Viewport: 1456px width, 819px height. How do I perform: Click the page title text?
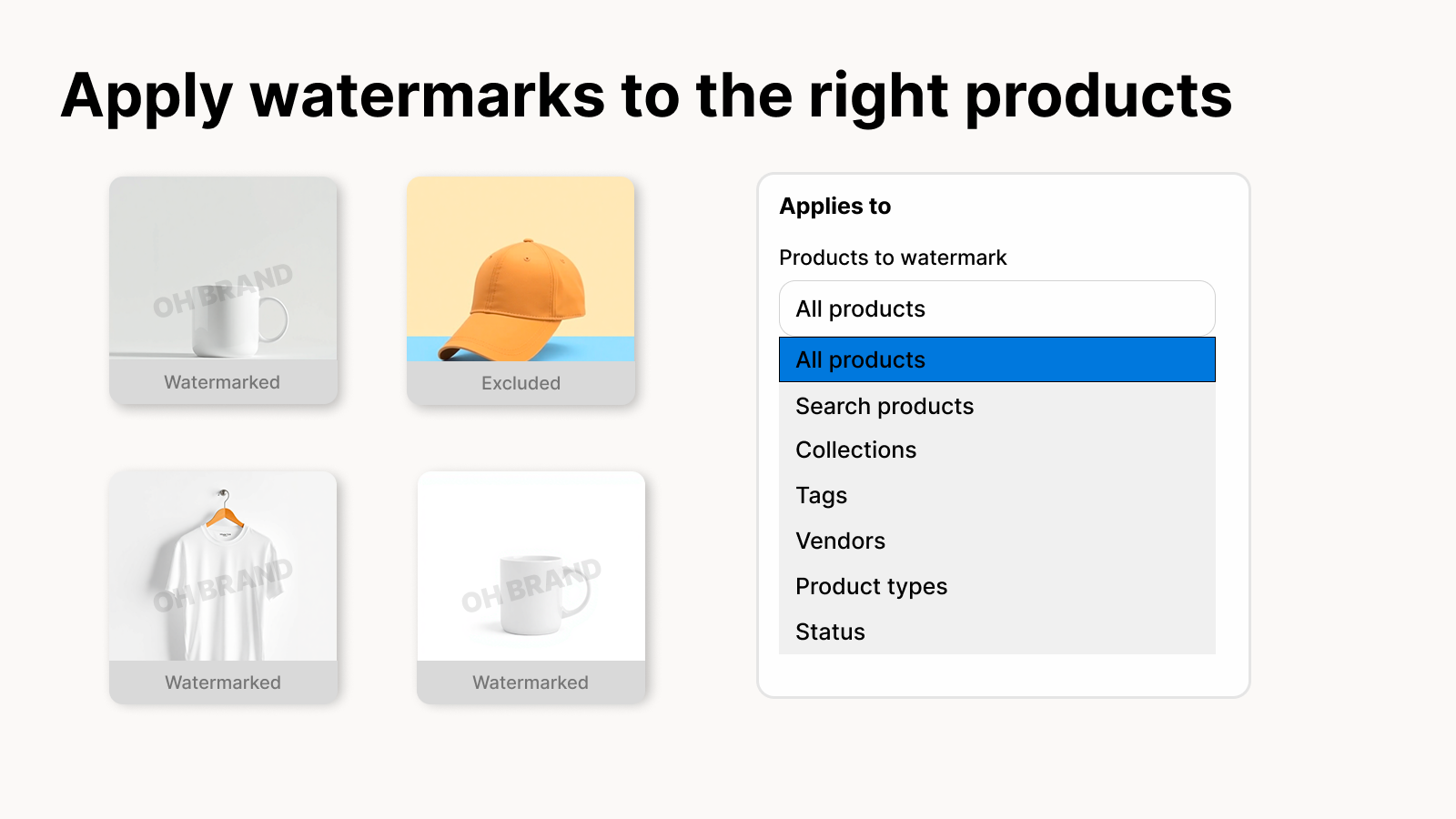tap(646, 96)
